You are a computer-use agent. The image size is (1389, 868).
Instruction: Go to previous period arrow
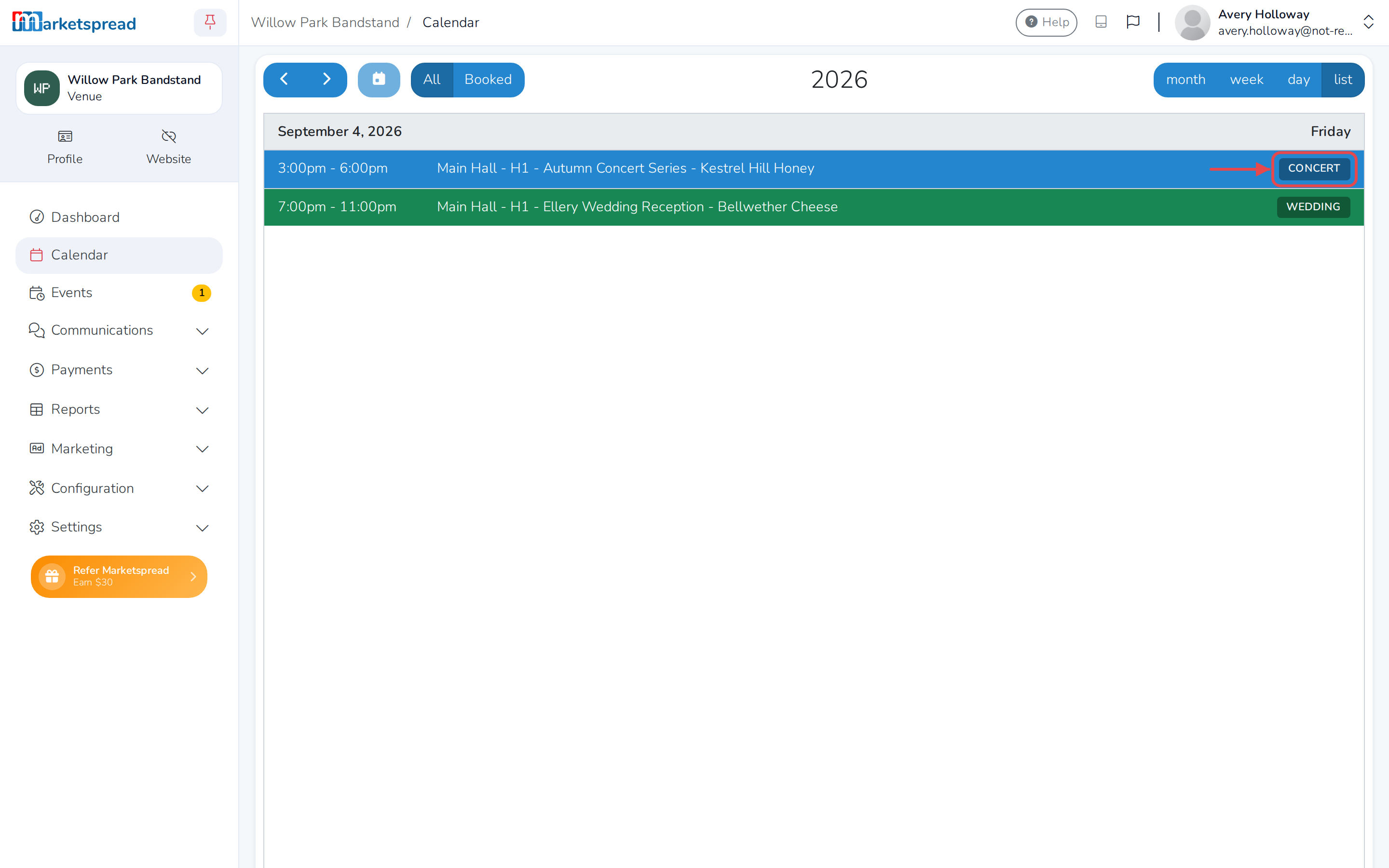pos(284,79)
